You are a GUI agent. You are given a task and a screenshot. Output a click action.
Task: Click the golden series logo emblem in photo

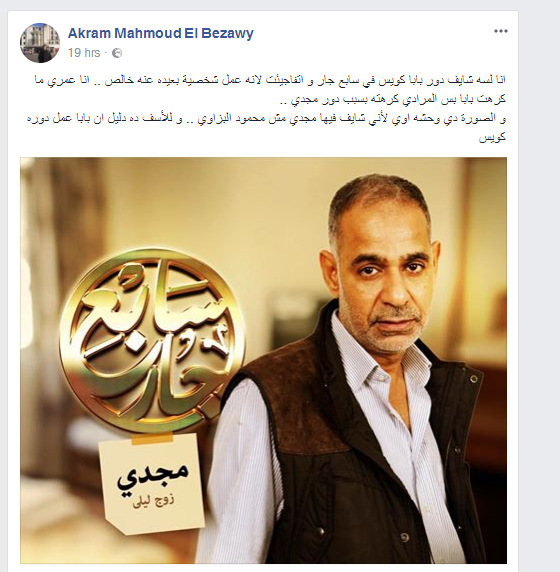(152, 341)
